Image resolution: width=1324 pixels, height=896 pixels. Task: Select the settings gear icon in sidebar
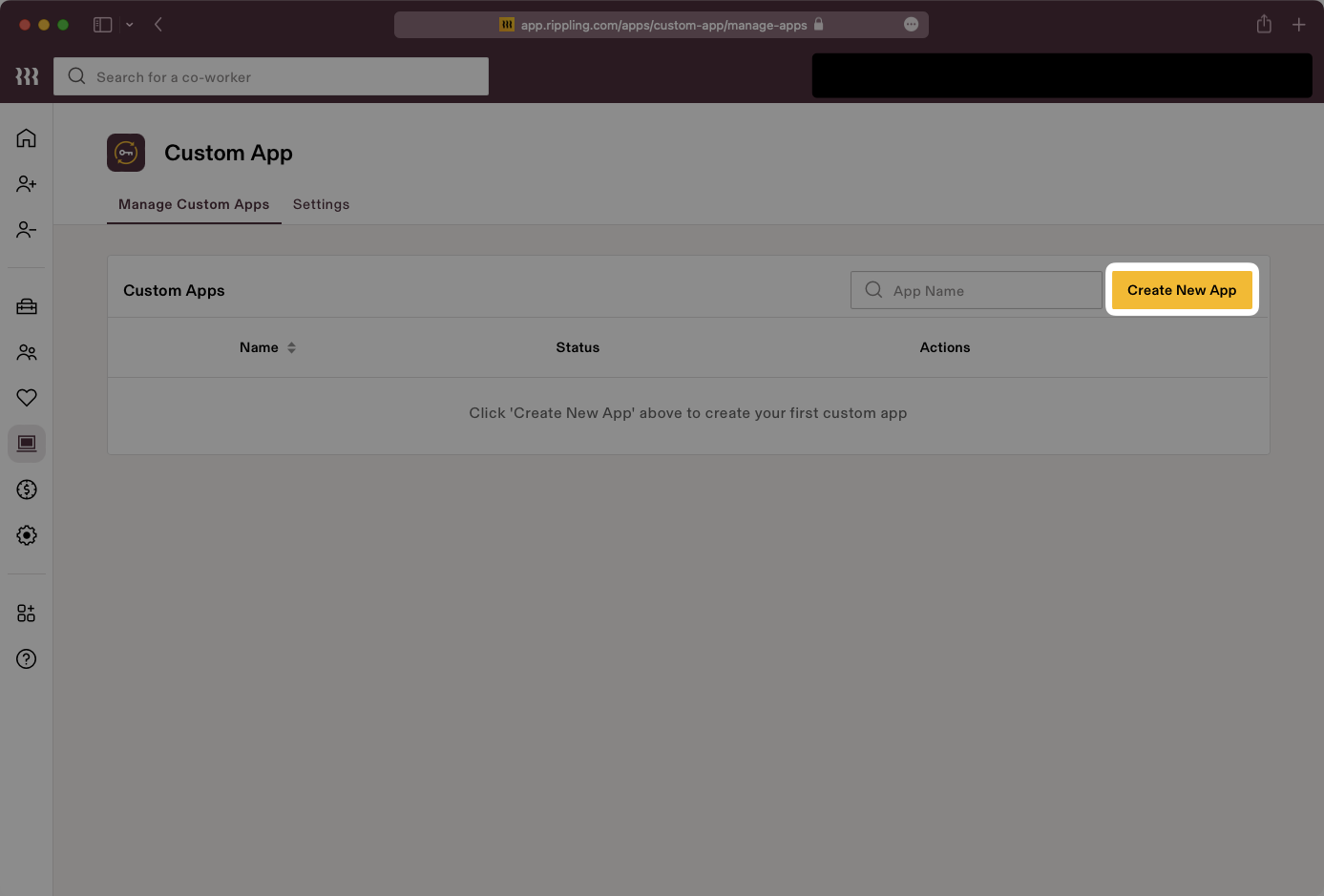click(x=26, y=535)
